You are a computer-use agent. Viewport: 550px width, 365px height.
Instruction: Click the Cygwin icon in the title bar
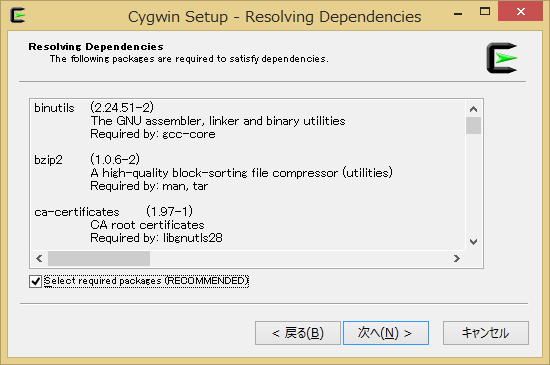coord(18,15)
